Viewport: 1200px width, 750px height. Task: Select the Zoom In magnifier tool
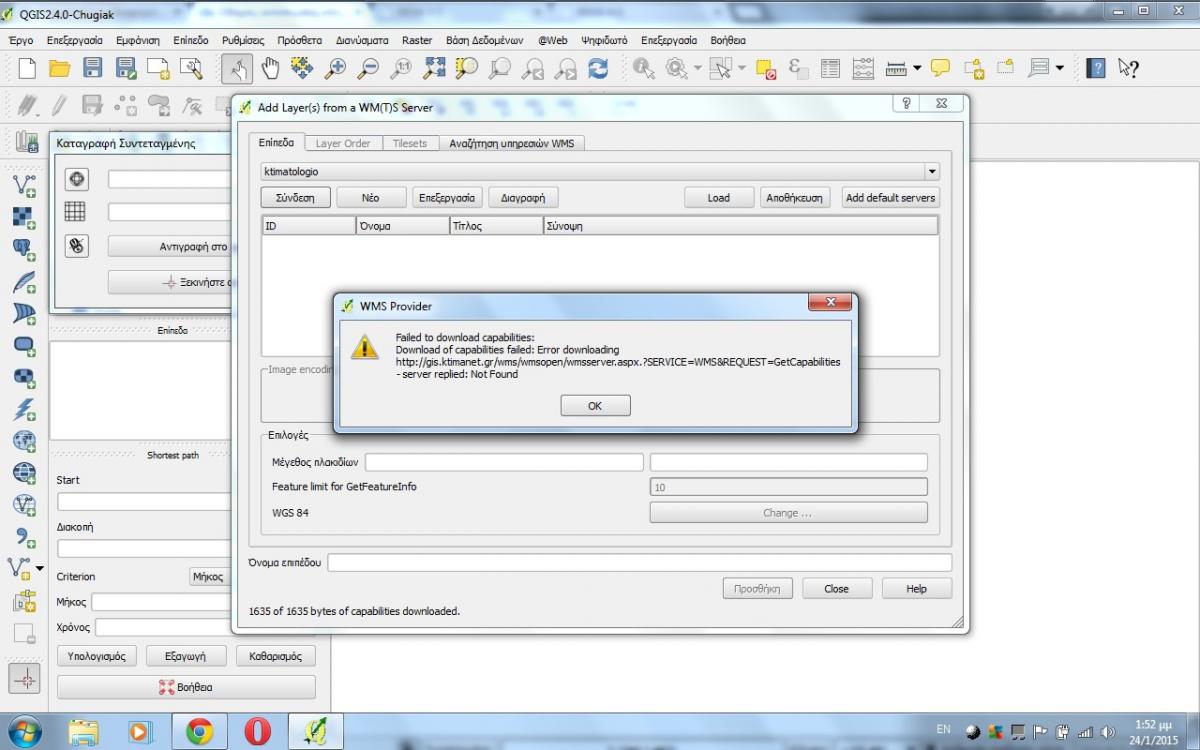coord(335,68)
